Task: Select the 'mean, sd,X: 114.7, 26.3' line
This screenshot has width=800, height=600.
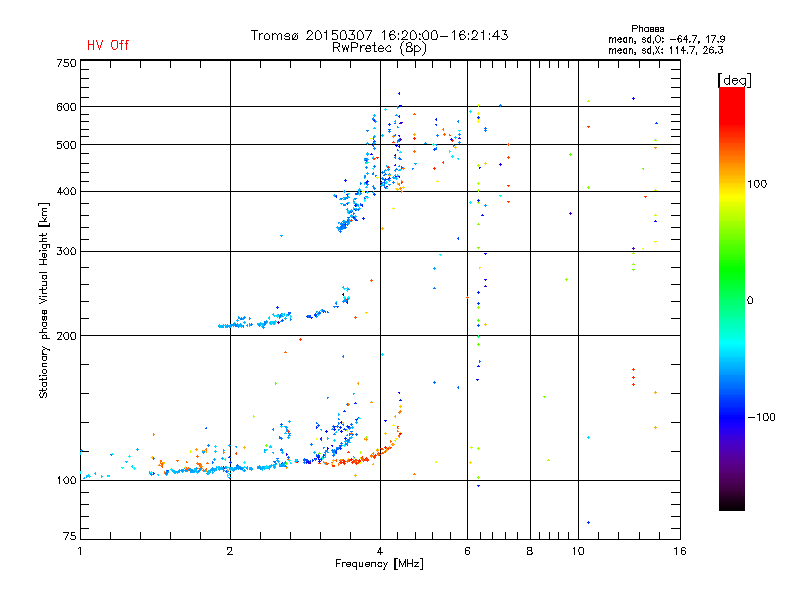Action: coord(665,50)
